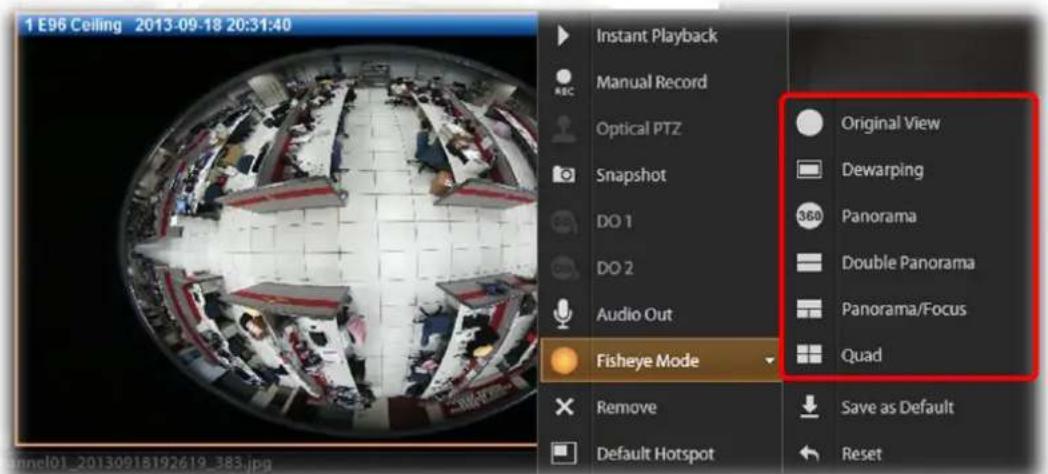Click the Original View circle icon
The height and width of the screenshot is (474, 1048).
point(809,124)
